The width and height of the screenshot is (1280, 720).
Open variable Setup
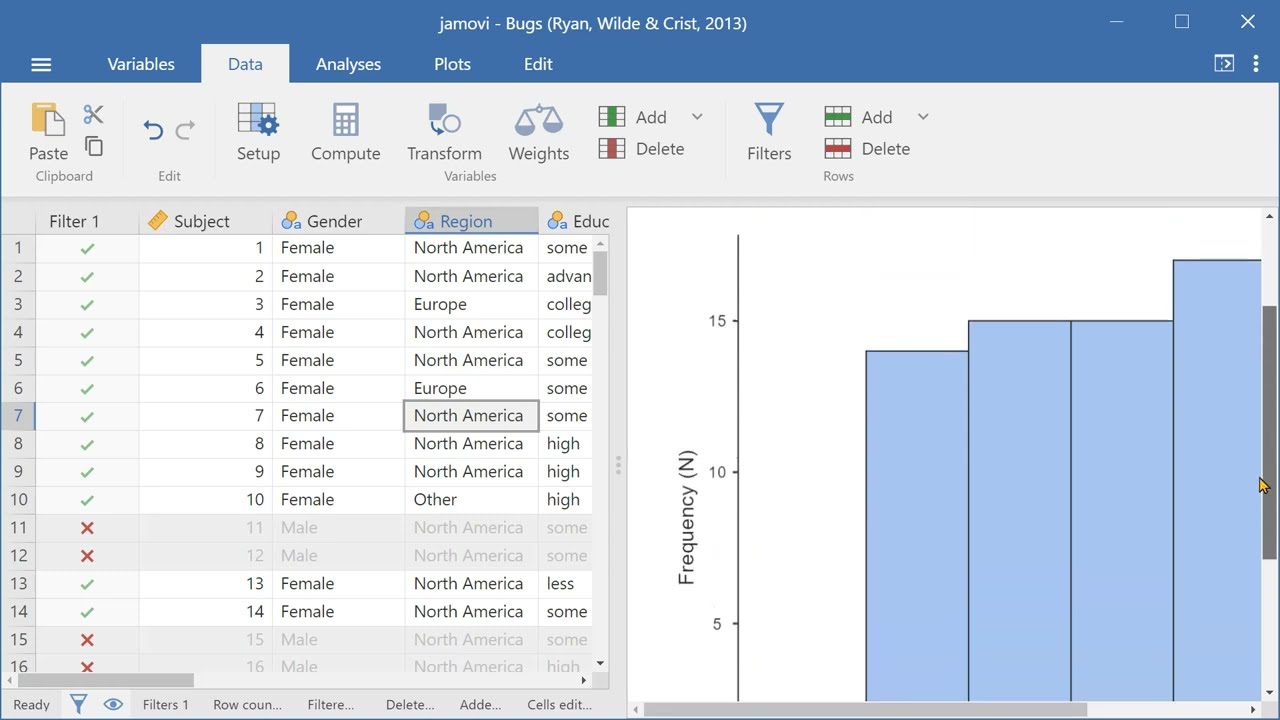pyautogui.click(x=258, y=133)
